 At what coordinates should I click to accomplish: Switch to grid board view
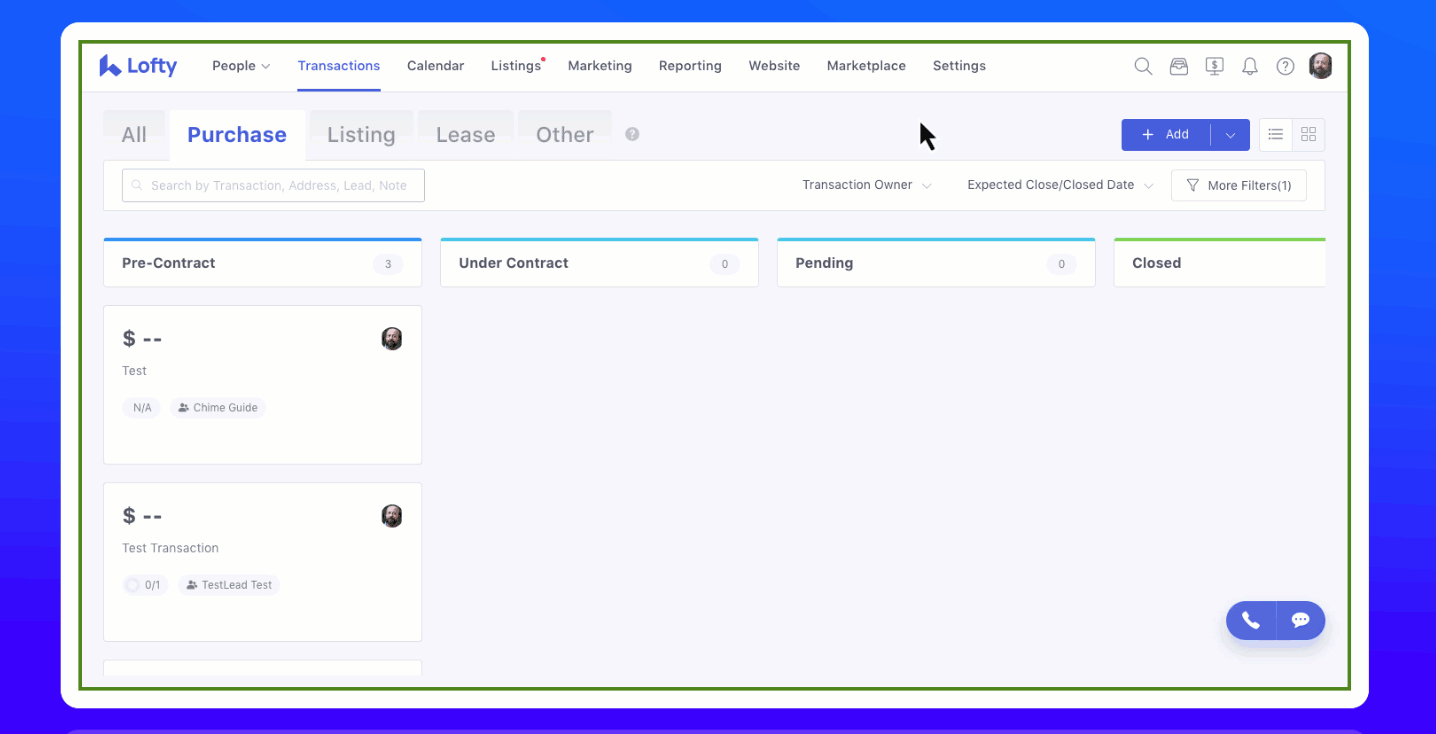tap(1308, 135)
